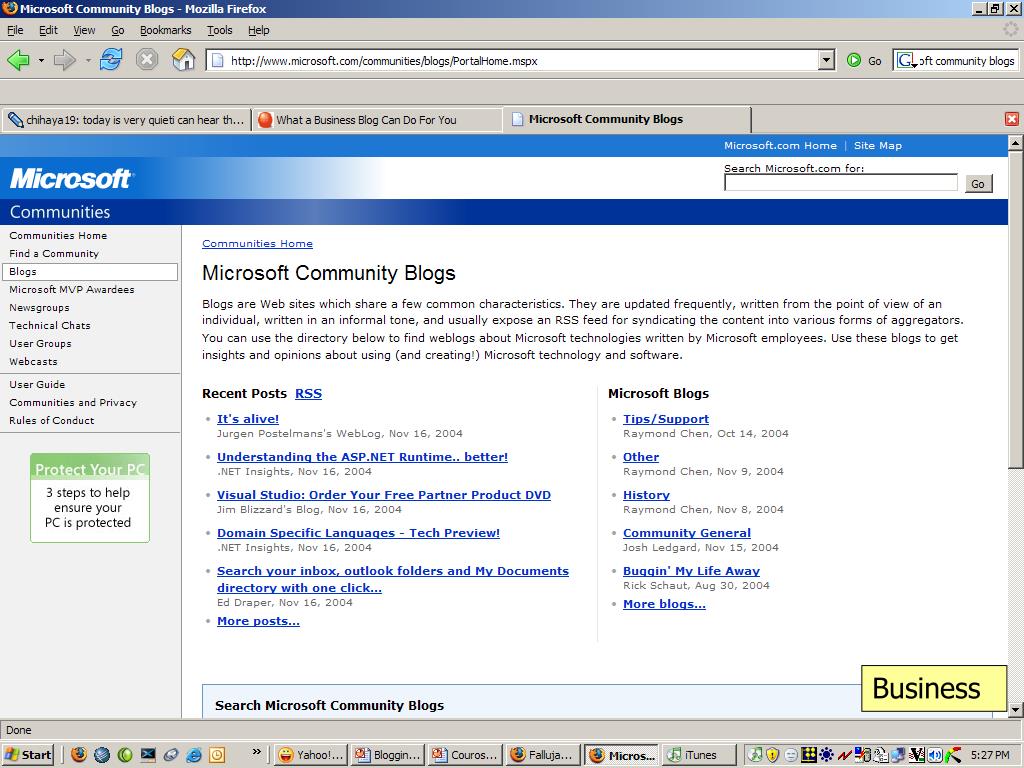The image size is (1024, 768).
Task: Open Technical Chats in the sidebar
Action: click(50, 325)
